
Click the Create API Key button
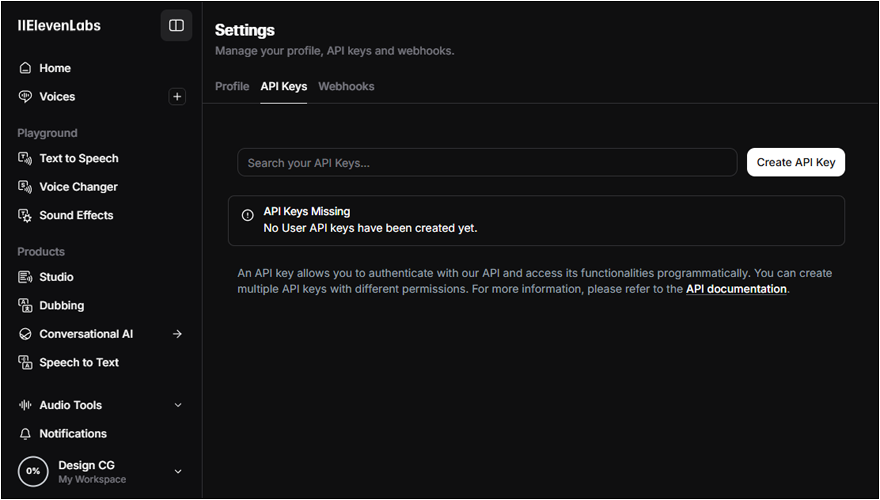pyautogui.click(x=796, y=162)
